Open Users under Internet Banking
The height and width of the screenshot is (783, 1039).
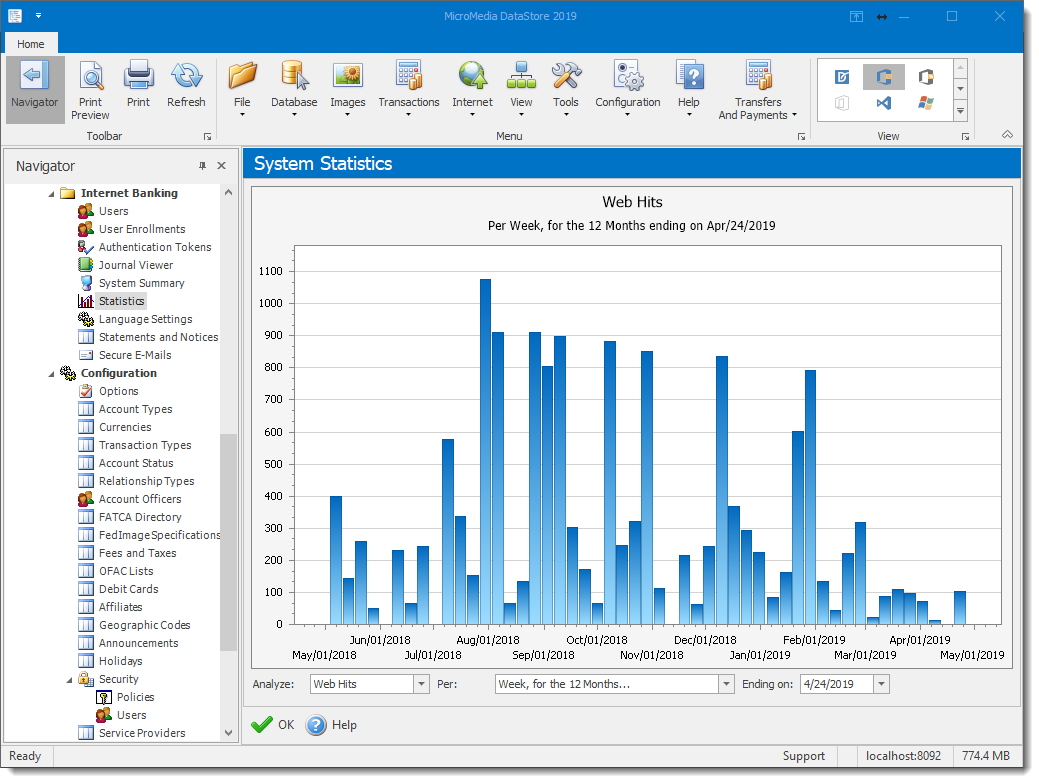point(113,211)
